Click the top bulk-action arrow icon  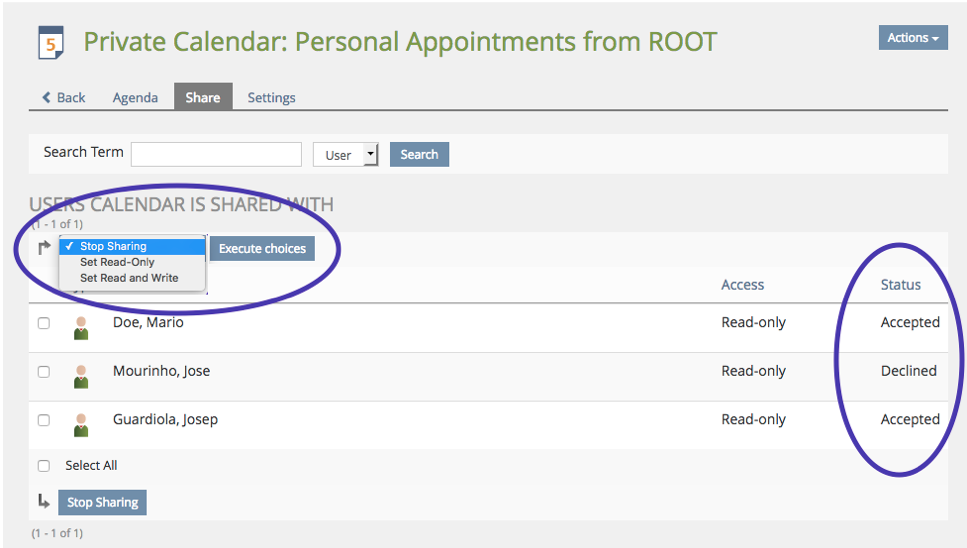pos(44,248)
